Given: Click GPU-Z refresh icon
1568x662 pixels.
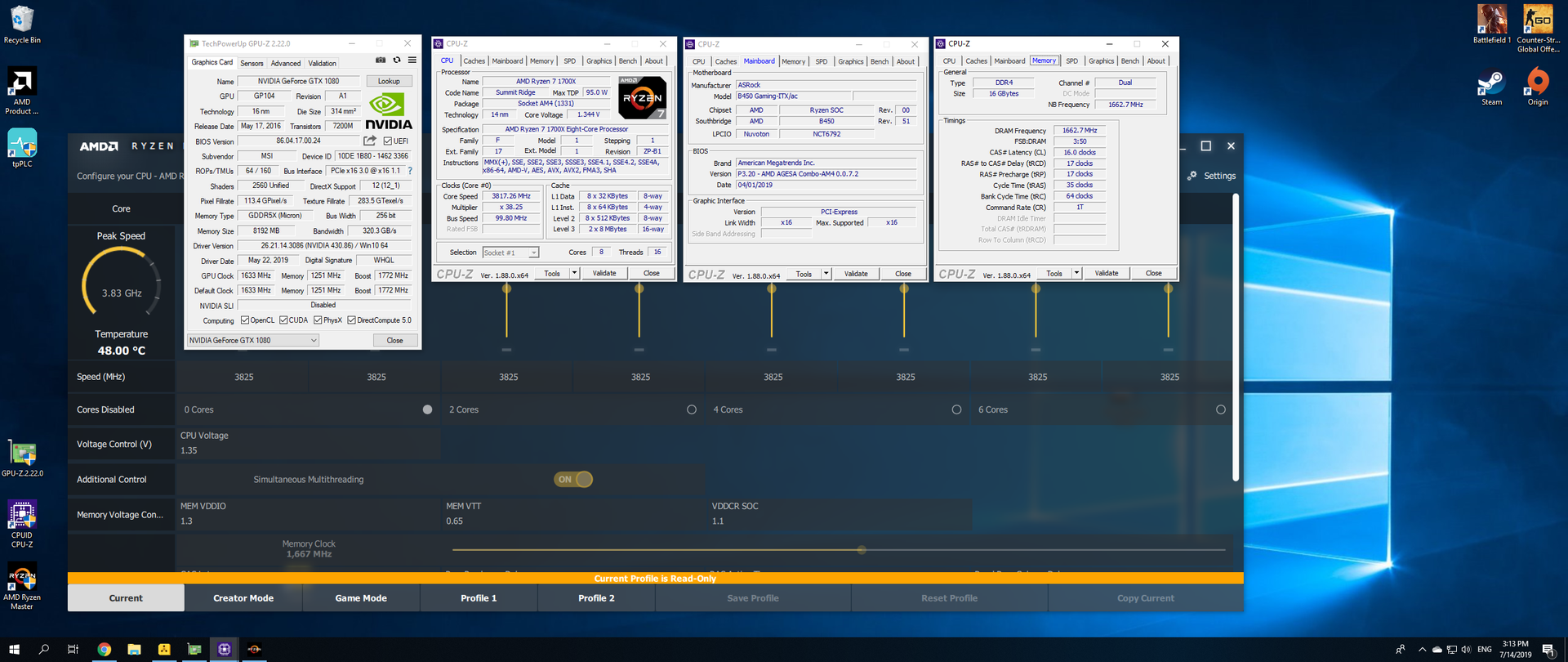Looking at the screenshot, I should click(x=397, y=60).
